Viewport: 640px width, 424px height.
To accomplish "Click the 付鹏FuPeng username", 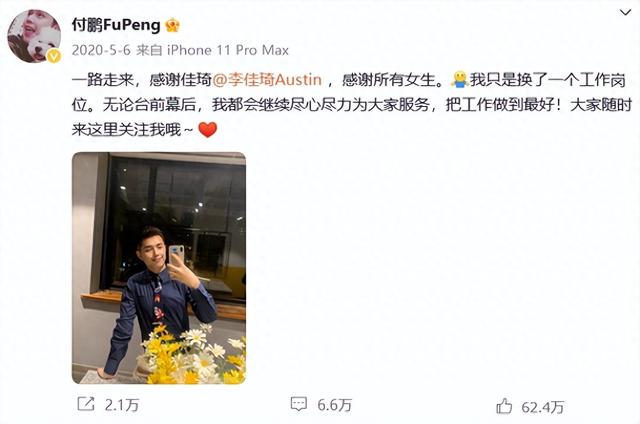I will click(x=116, y=25).
